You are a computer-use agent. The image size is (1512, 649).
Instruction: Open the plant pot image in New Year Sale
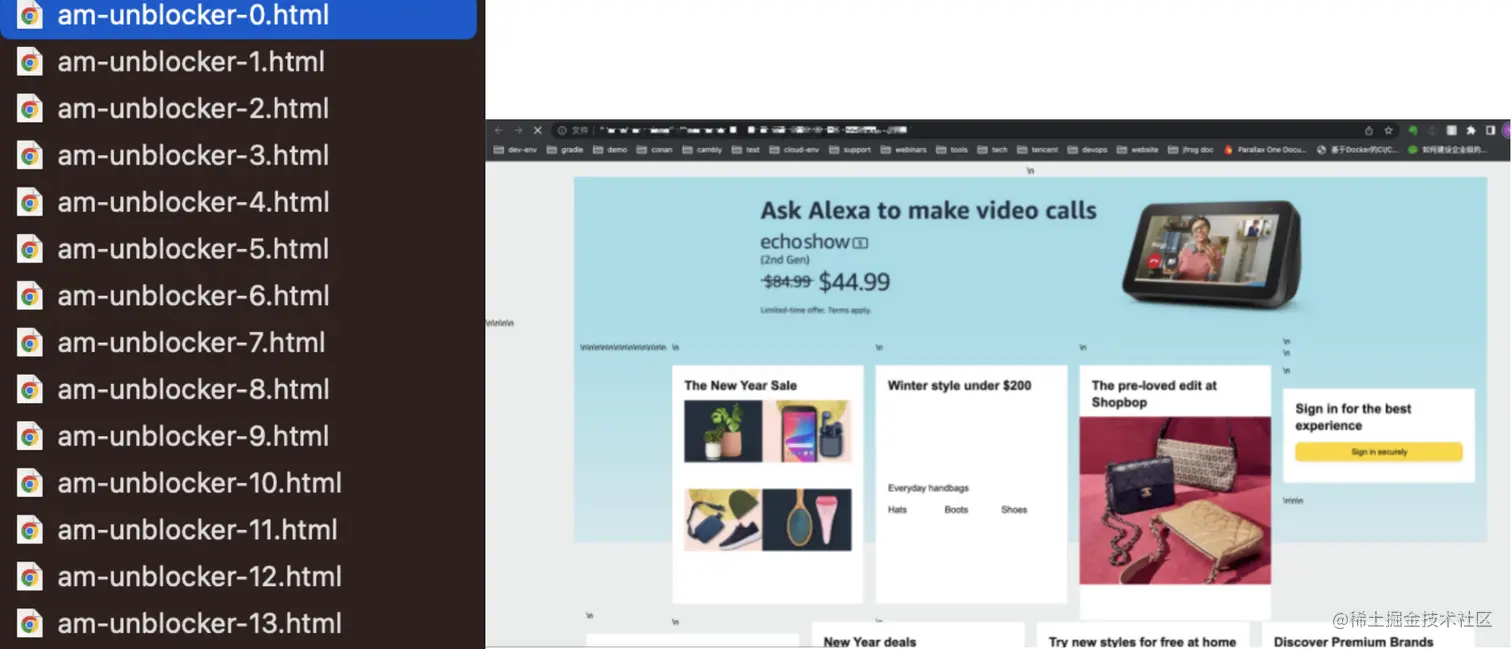click(x=723, y=431)
